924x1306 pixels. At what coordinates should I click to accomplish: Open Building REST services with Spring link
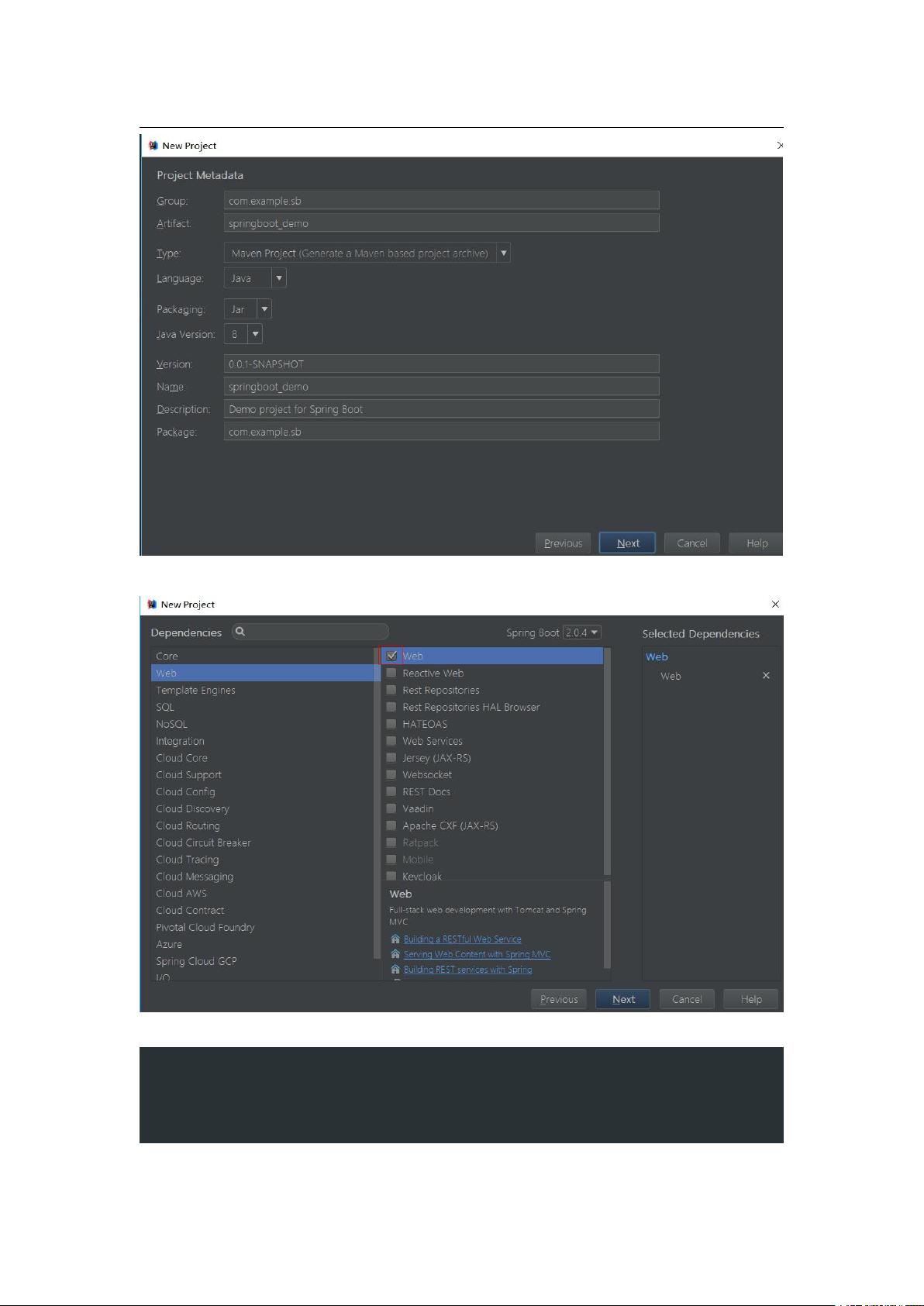pyautogui.click(x=467, y=969)
